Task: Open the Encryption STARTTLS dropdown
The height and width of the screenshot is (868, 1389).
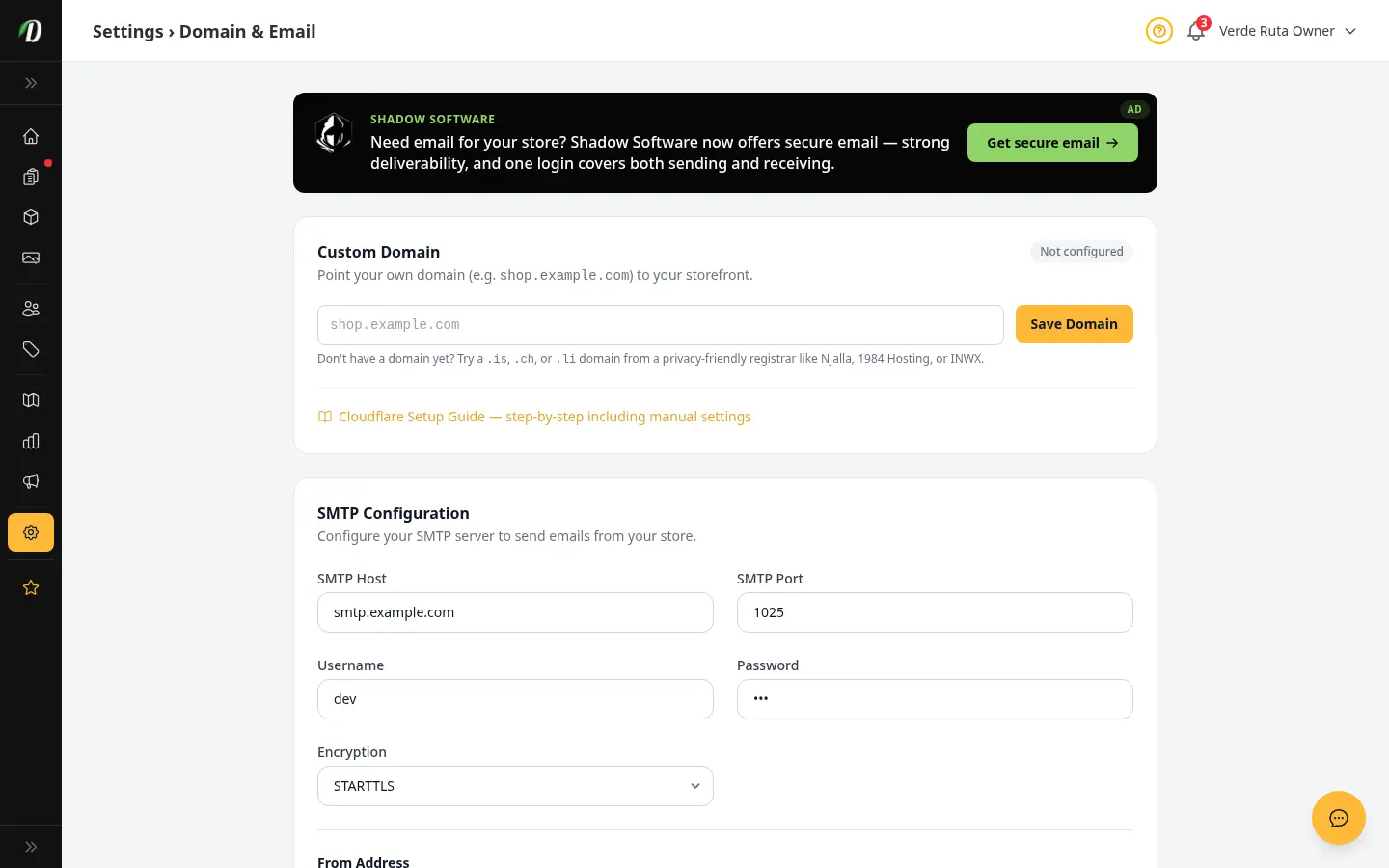Action: coord(515,786)
